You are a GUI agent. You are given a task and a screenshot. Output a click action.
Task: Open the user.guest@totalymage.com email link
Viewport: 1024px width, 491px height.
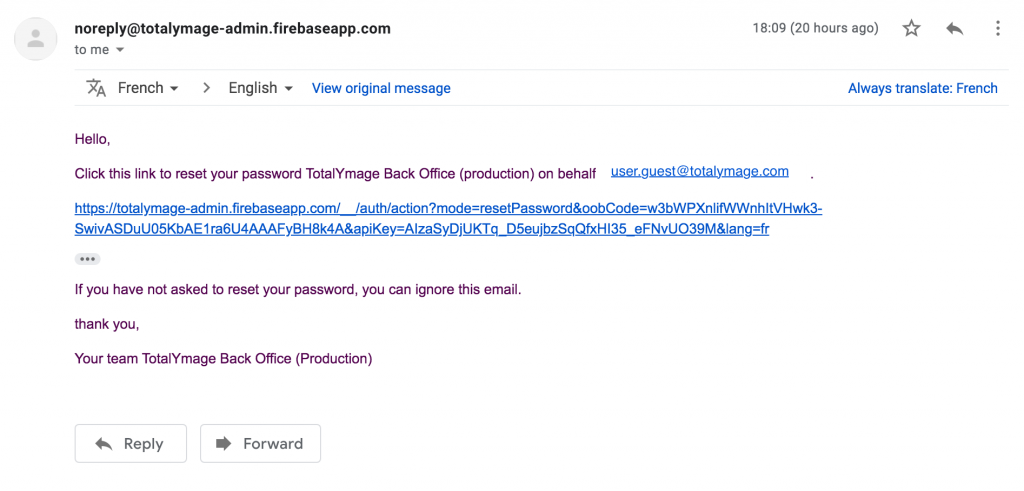click(700, 172)
